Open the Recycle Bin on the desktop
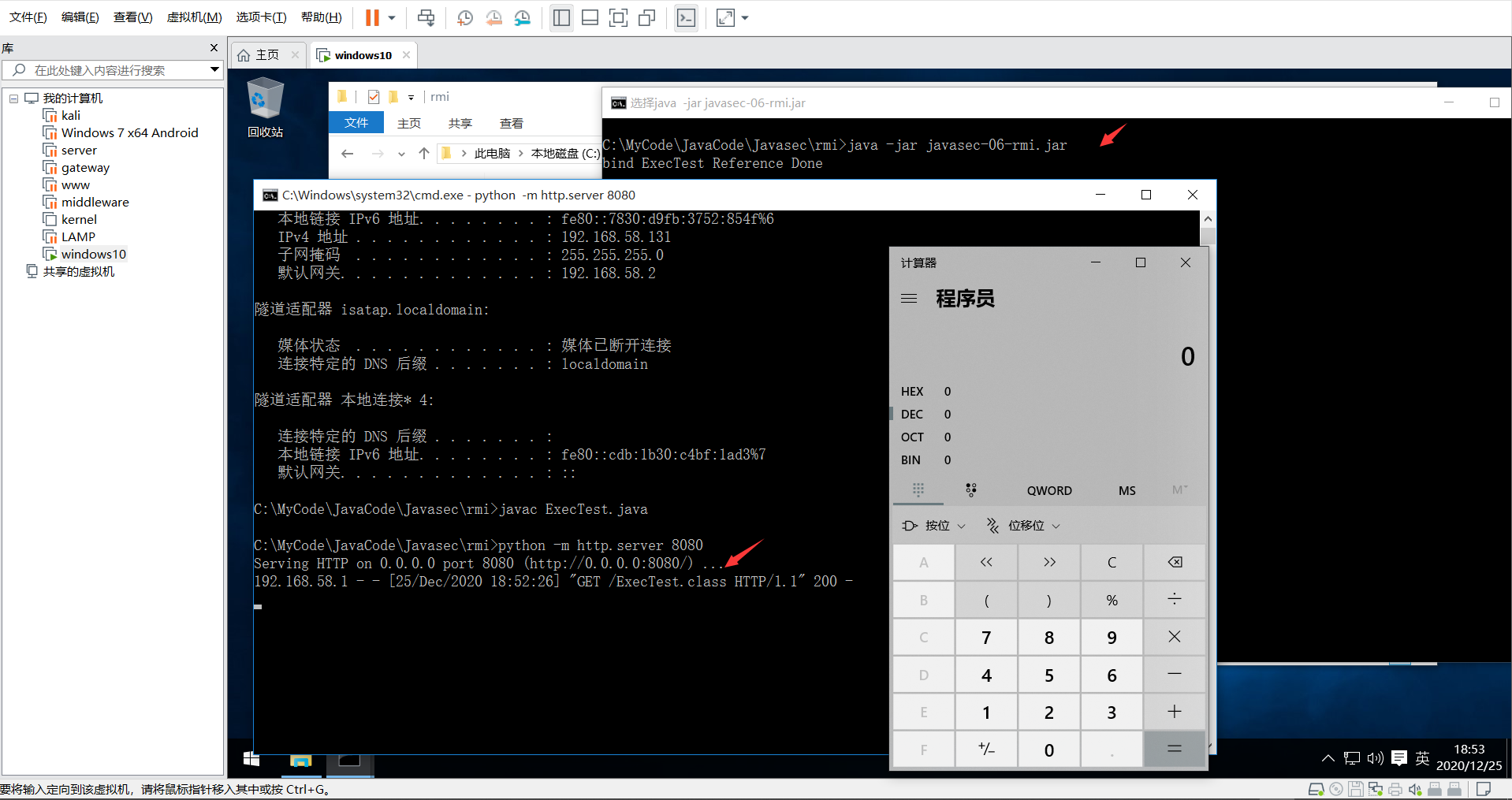The width and height of the screenshot is (1512, 800). pos(265,108)
